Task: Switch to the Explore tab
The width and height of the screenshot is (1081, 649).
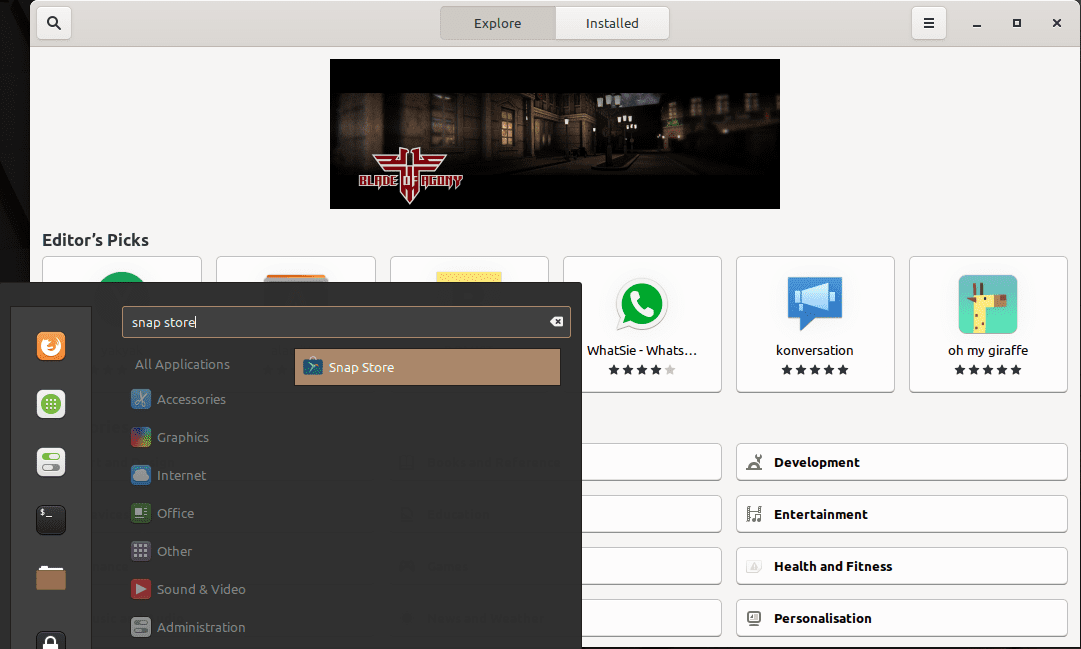Action: pos(498,23)
